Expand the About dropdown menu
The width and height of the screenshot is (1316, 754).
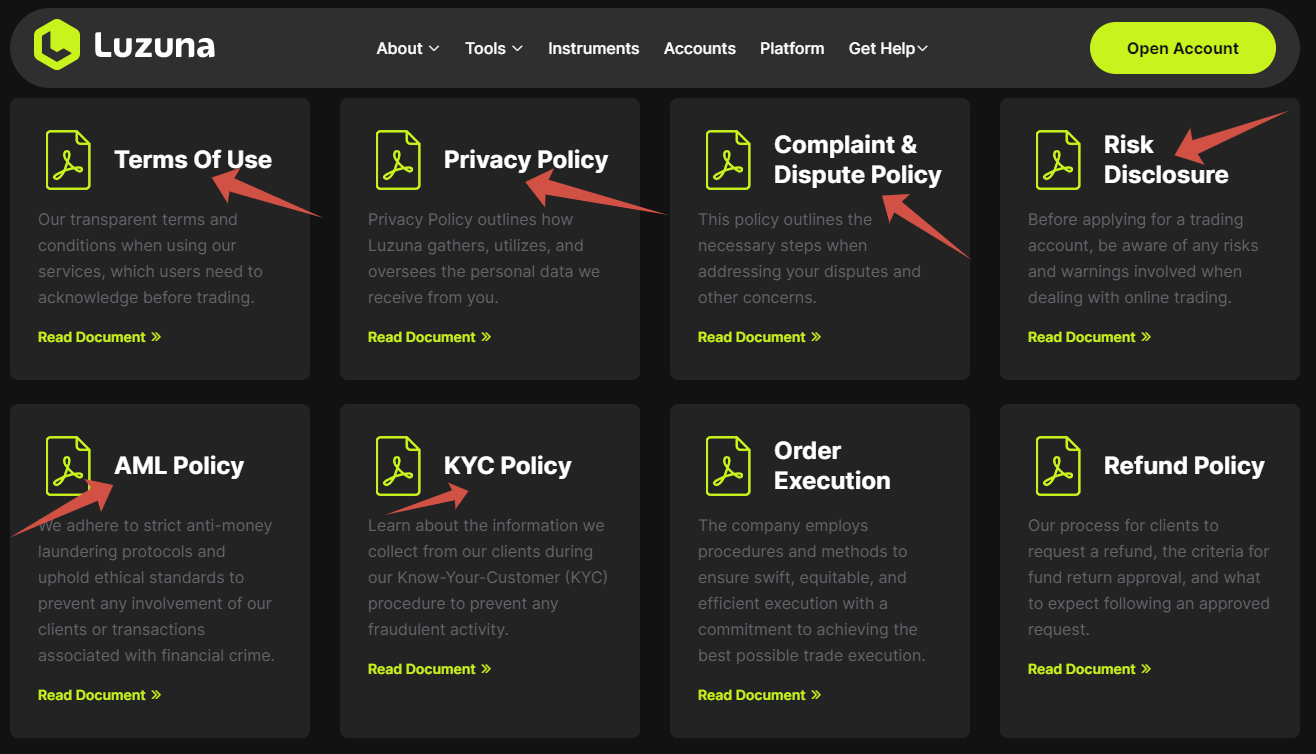(x=407, y=48)
